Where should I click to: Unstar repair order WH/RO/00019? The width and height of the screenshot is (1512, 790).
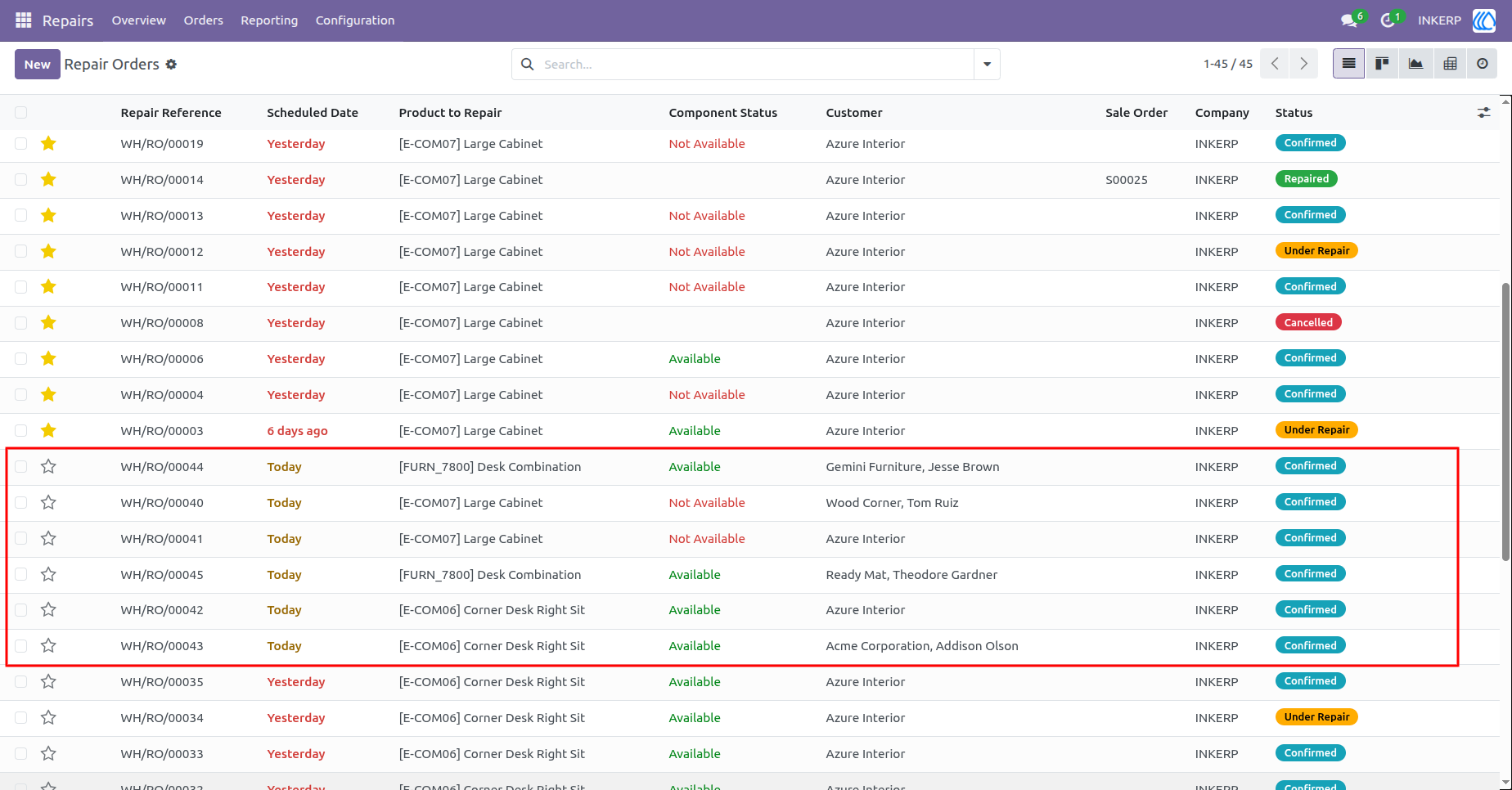(x=48, y=144)
